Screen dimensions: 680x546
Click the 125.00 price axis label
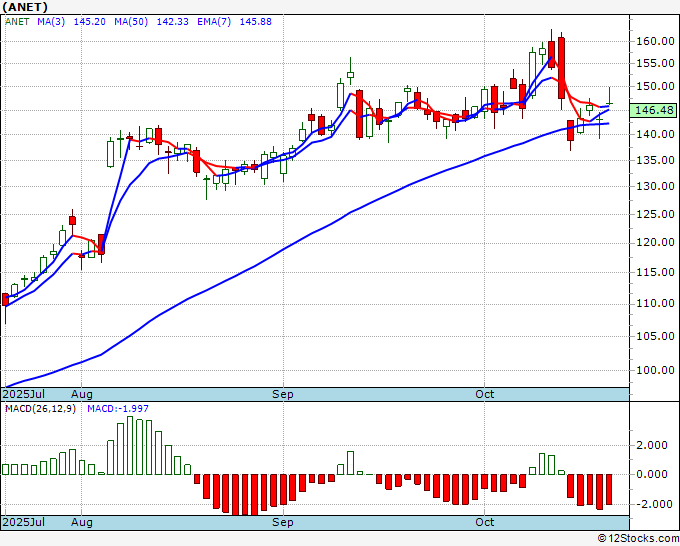655,214
